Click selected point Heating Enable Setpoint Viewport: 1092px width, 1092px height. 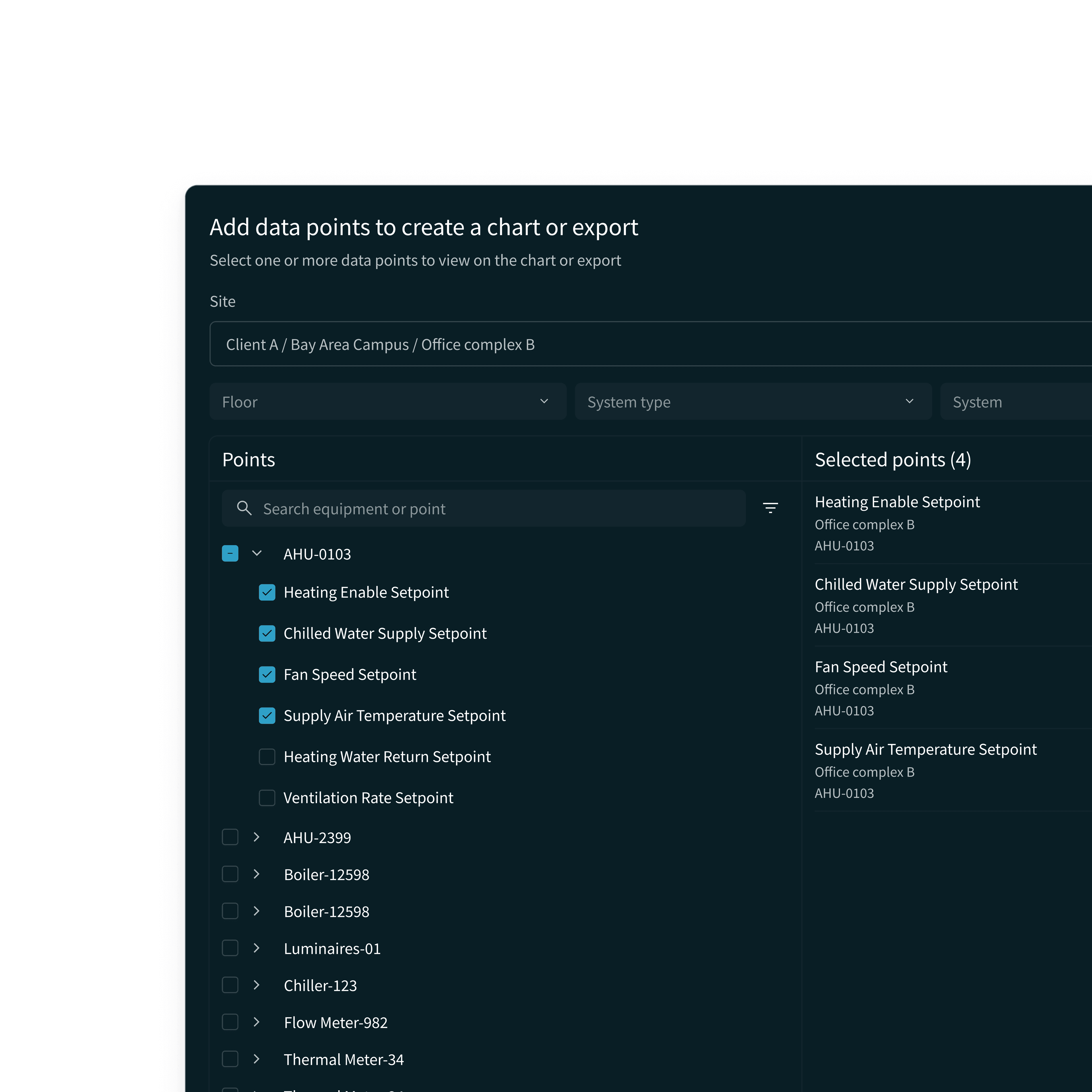click(x=897, y=502)
